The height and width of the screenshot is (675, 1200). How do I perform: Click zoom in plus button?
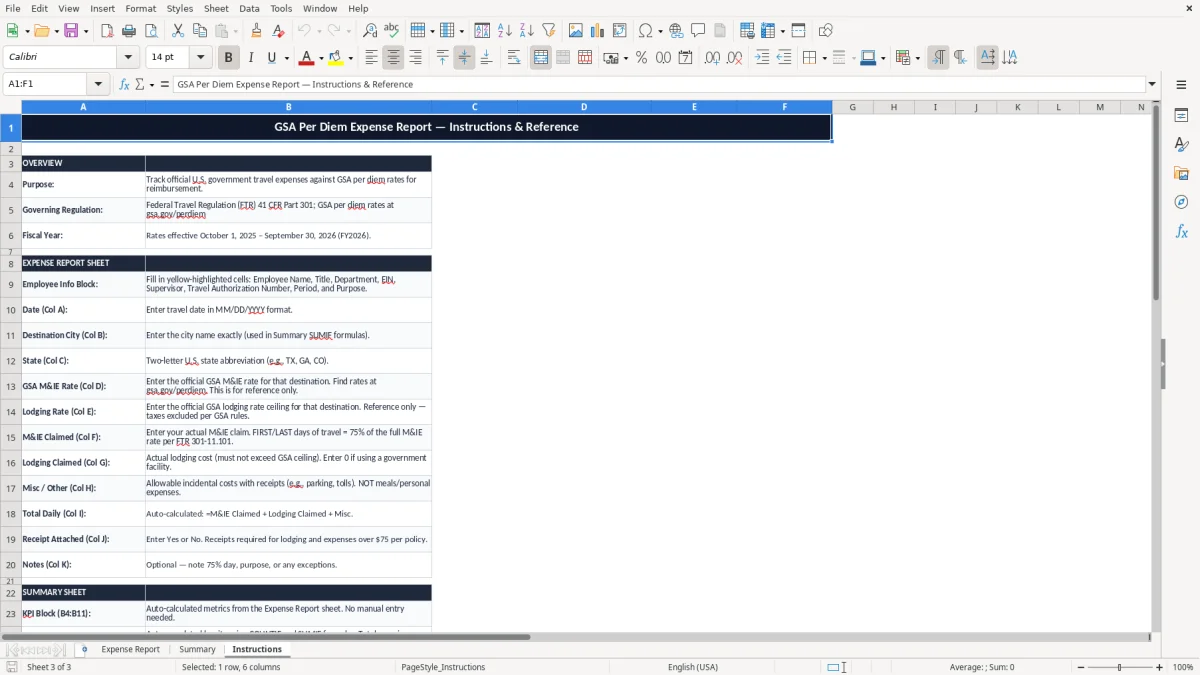point(1159,667)
